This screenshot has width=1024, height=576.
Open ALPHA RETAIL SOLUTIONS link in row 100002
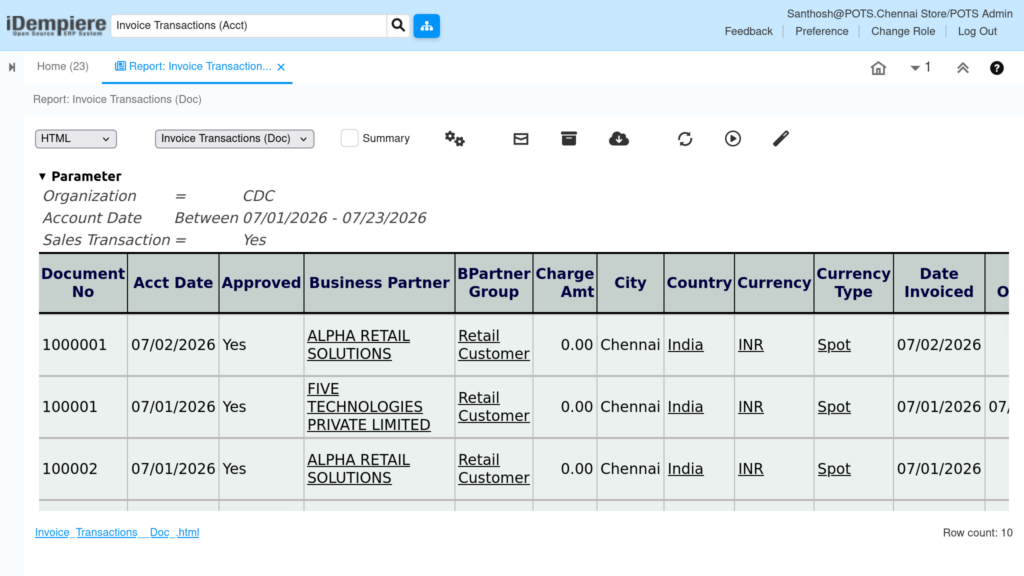coord(359,468)
